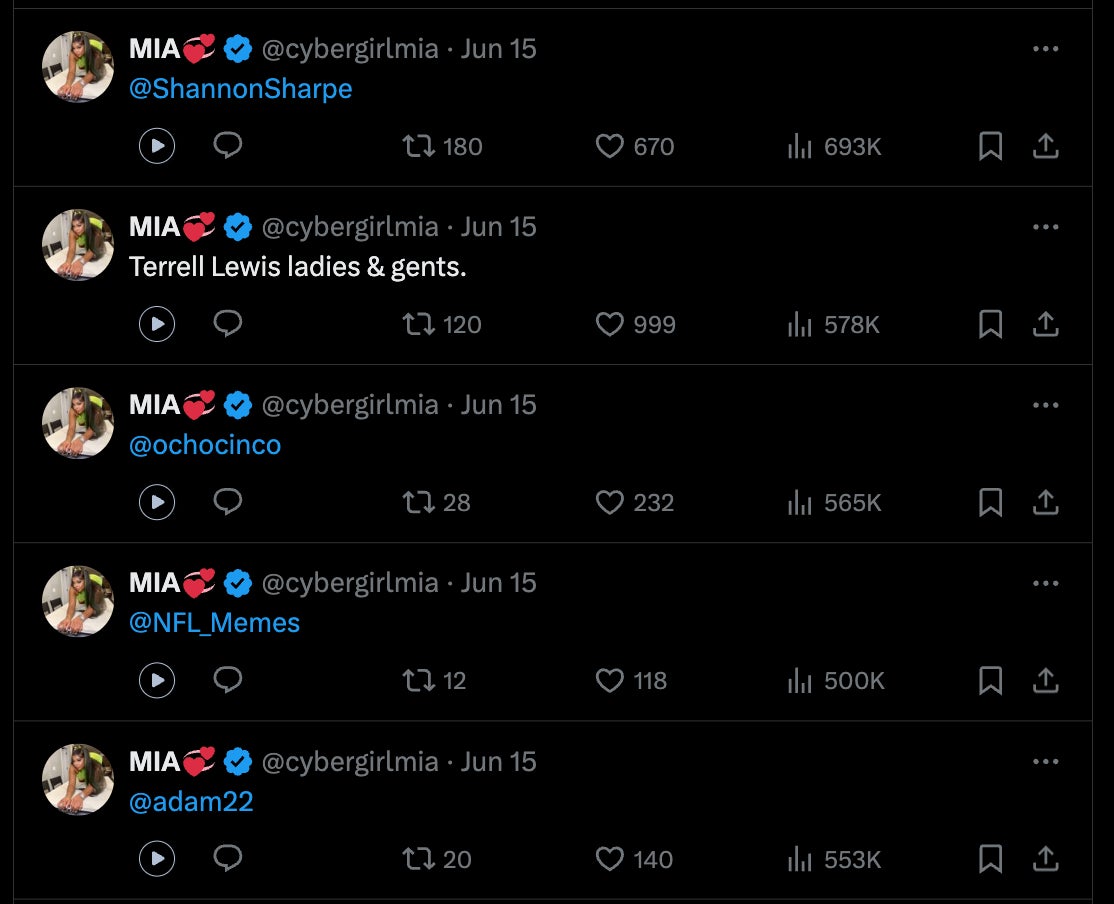Repost the @ochocinco tweet with 28 reposts
Image resolution: width=1114 pixels, height=904 pixels.
(x=418, y=502)
